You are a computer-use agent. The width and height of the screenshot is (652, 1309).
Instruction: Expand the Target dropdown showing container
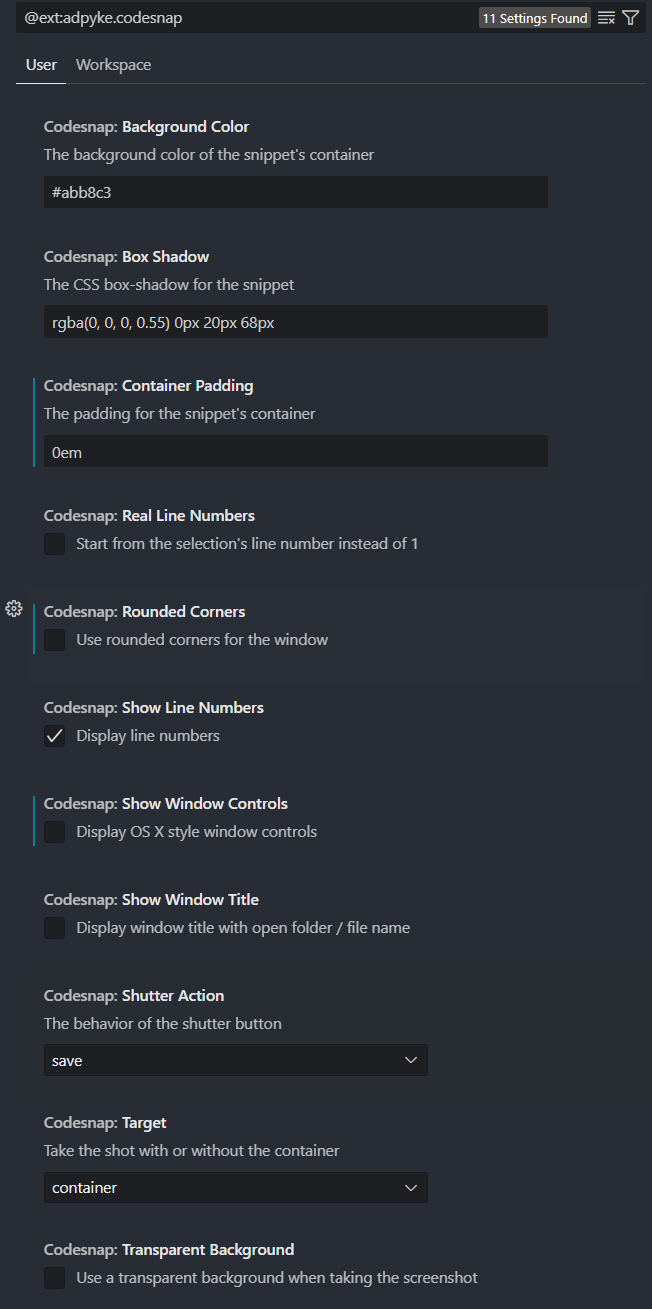pos(236,1188)
